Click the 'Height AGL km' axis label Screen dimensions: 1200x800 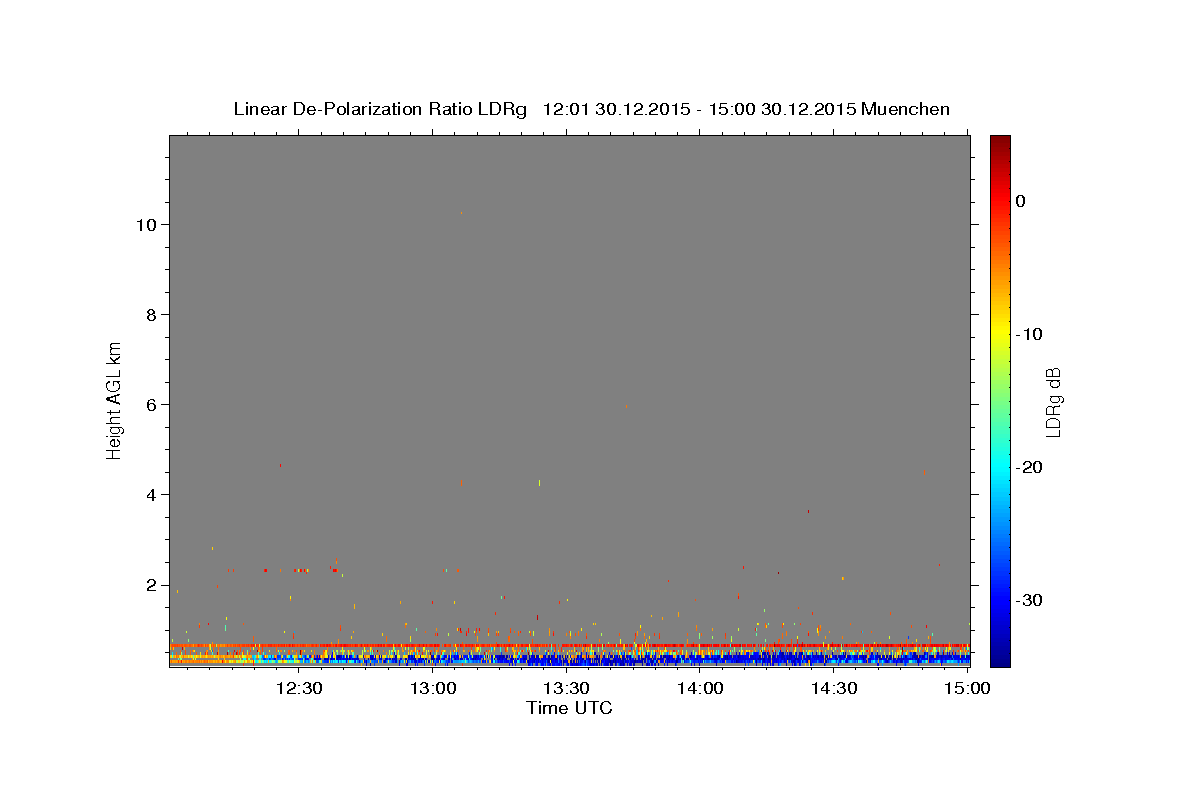[x=114, y=399]
